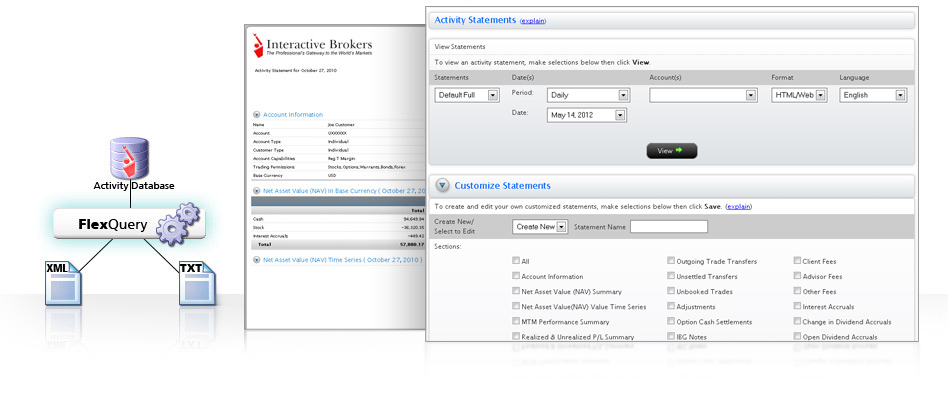Screen dimensions: 948x400
Task: Check the Client Fees checkbox
Action: (x=797, y=261)
